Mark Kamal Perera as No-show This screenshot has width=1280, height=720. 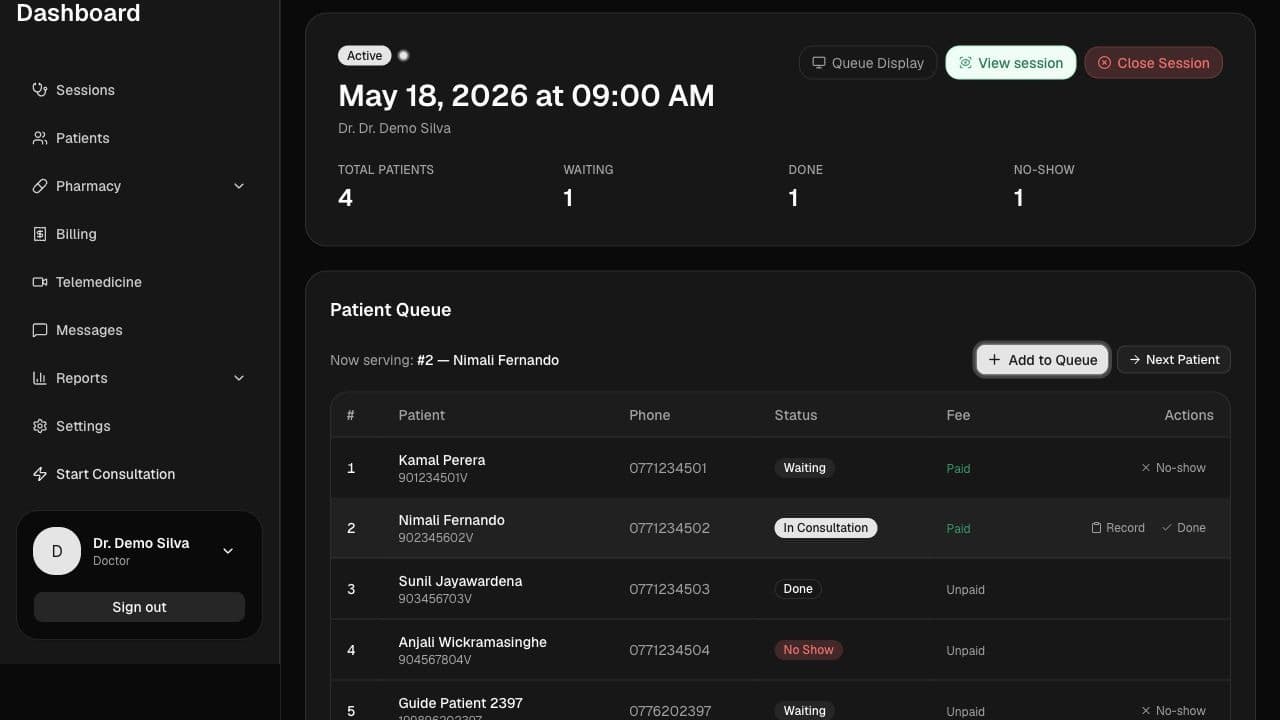pyautogui.click(x=1174, y=468)
